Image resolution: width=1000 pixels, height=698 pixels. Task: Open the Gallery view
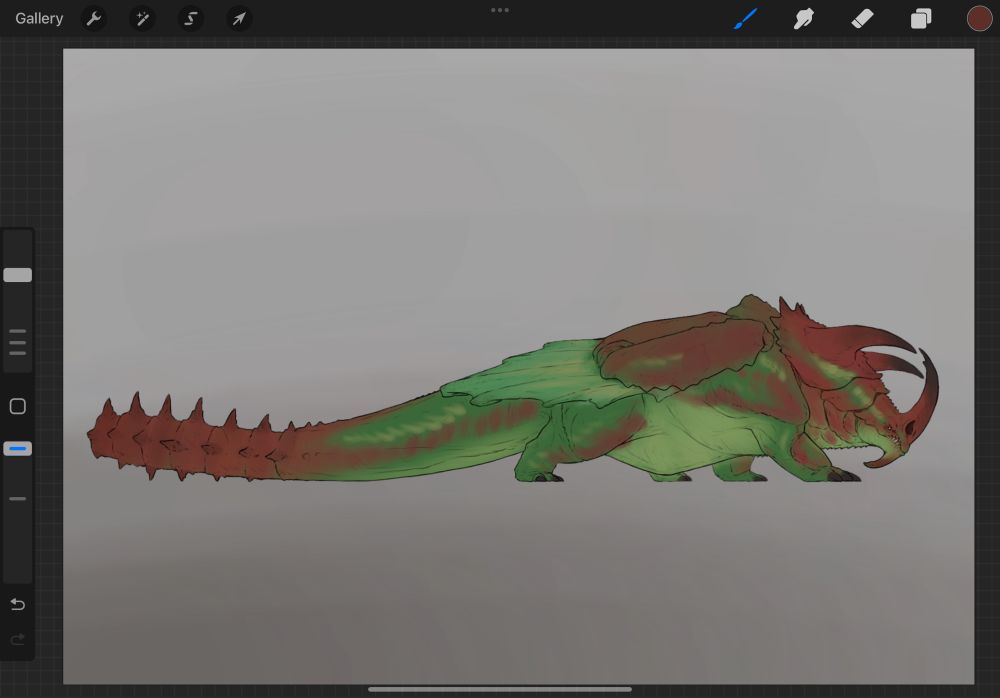[x=39, y=19]
